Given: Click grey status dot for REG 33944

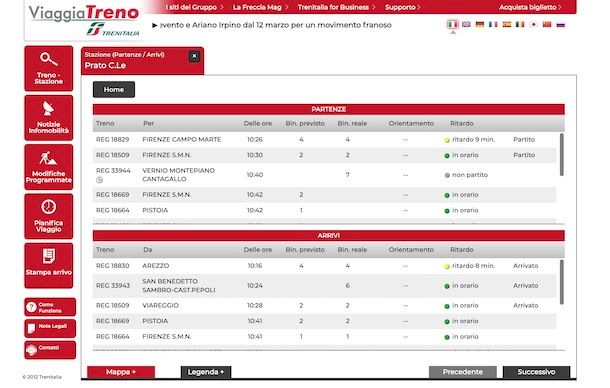Looking at the screenshot, I should [447, 176].
